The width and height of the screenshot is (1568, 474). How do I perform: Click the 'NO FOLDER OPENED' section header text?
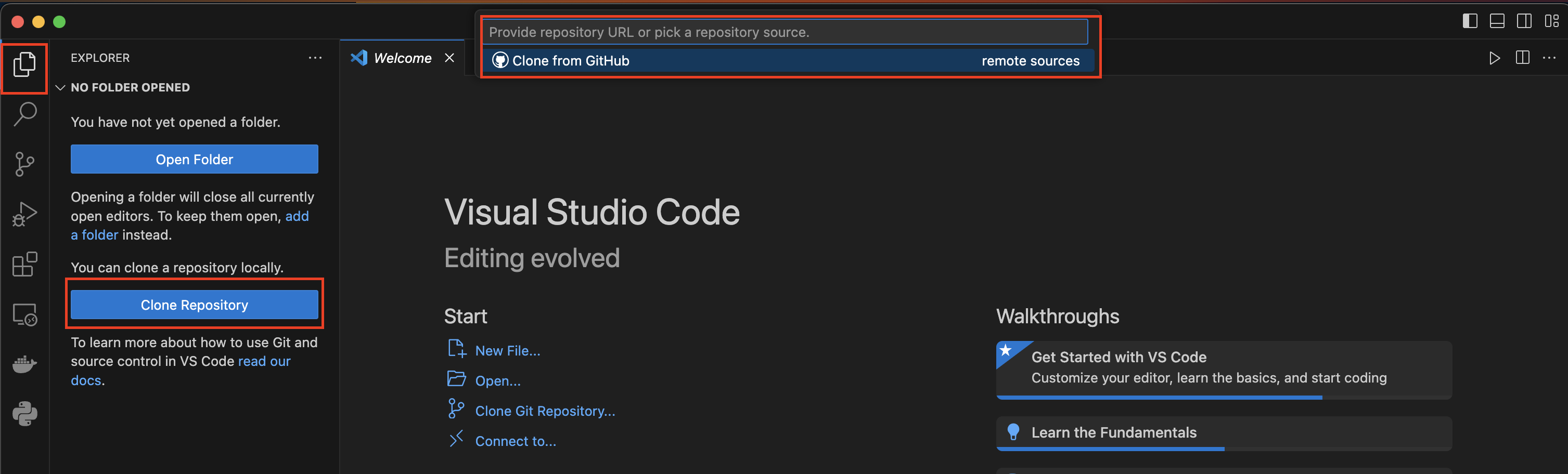click(130, 88)
